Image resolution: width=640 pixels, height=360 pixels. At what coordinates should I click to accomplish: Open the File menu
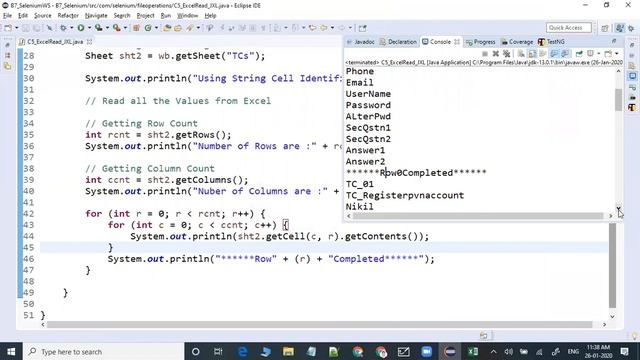[7, 16]
